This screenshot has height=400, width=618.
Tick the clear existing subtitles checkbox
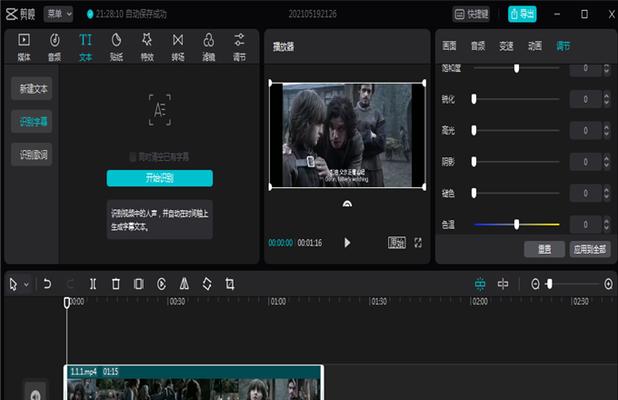133,157
